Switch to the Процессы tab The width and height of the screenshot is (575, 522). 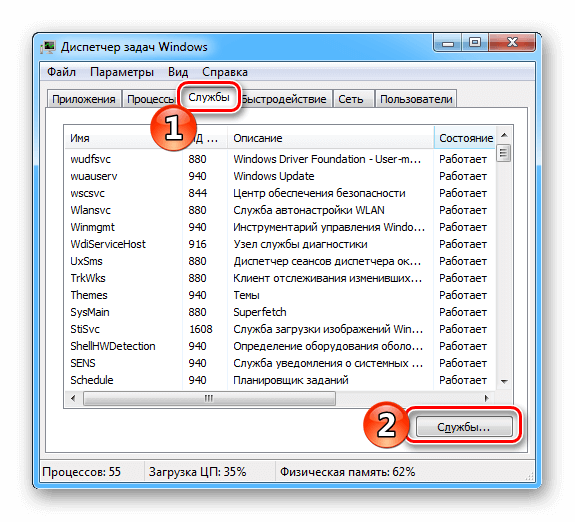coord(150,99)
